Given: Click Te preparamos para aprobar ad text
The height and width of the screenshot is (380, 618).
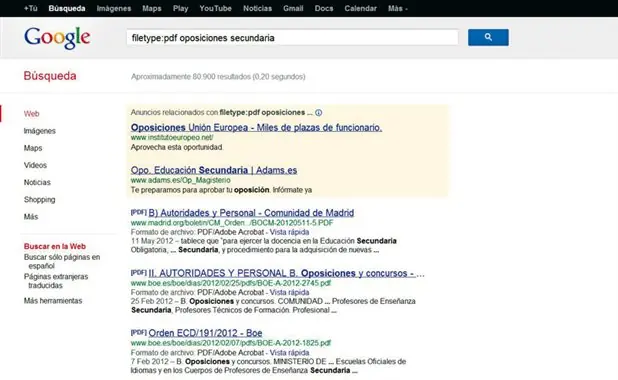Looking at the screenshot, I should click(221, 190).
